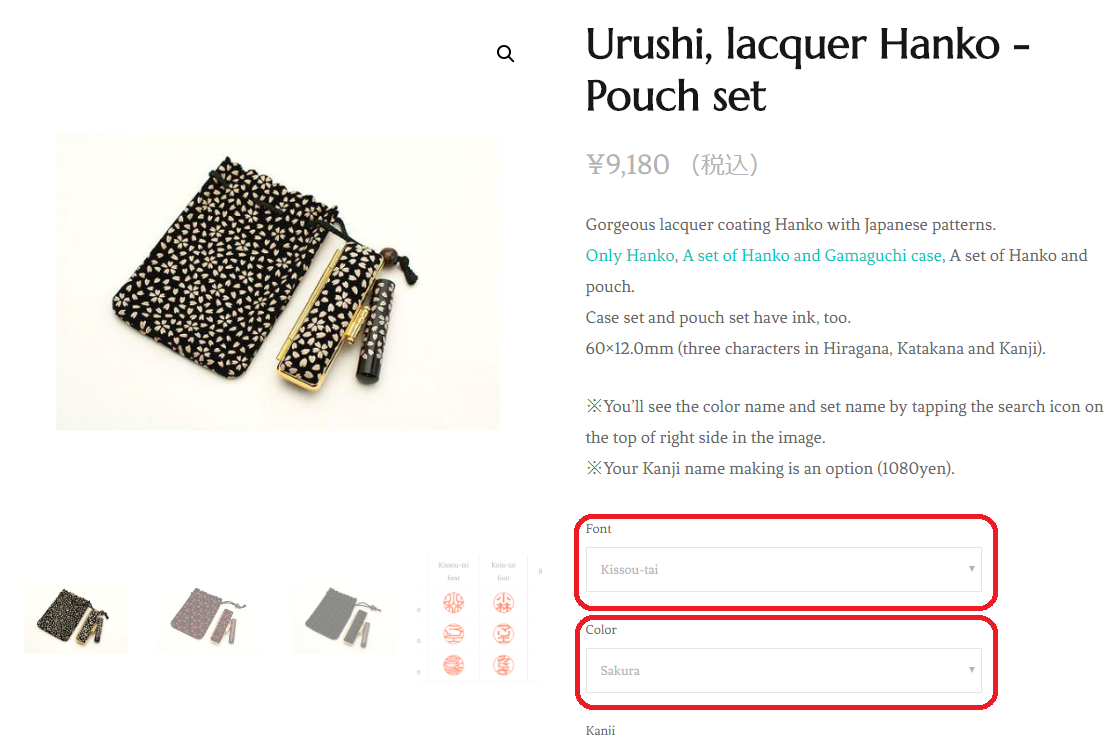
Task: Click the 'Color' field label
Action: tap(601, 630)
